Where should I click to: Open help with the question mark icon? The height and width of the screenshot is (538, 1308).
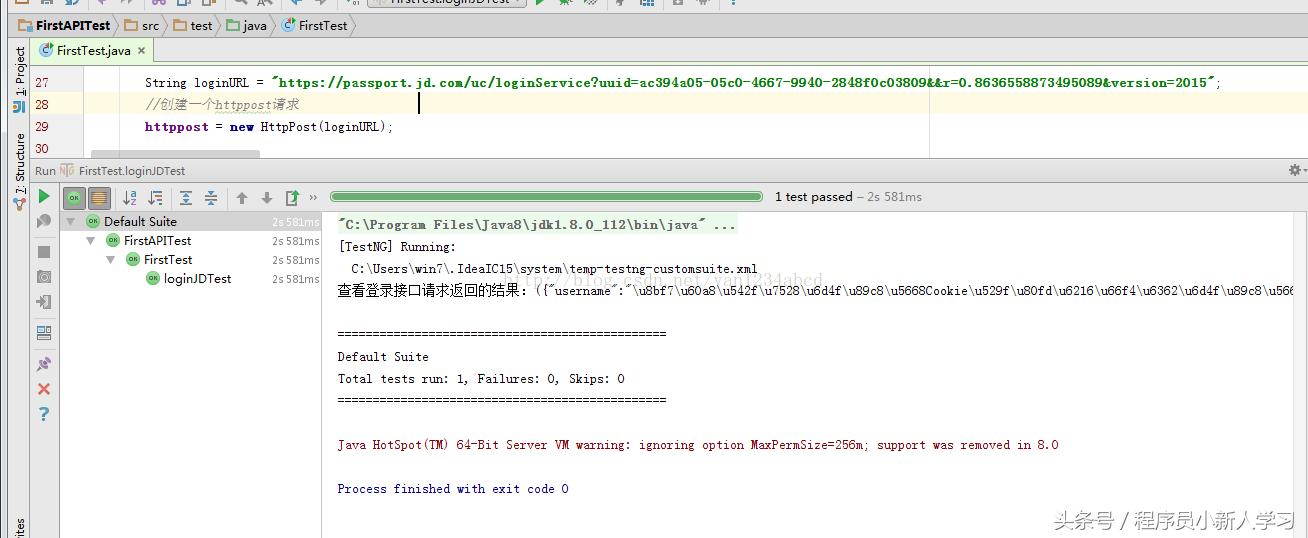(x=43, y=414)
